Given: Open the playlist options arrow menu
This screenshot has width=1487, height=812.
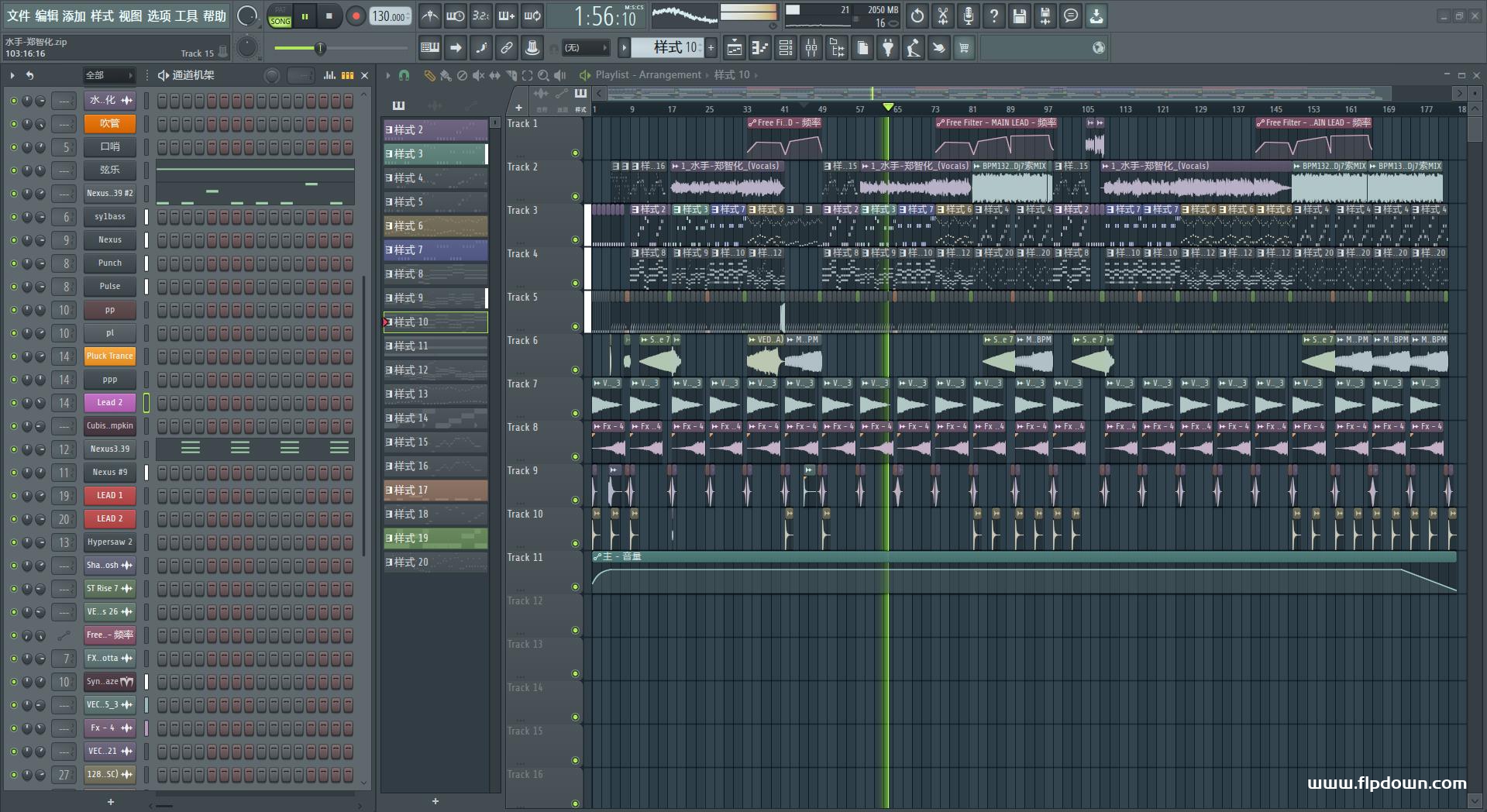Looking at the screenshot, I should 388,75.
